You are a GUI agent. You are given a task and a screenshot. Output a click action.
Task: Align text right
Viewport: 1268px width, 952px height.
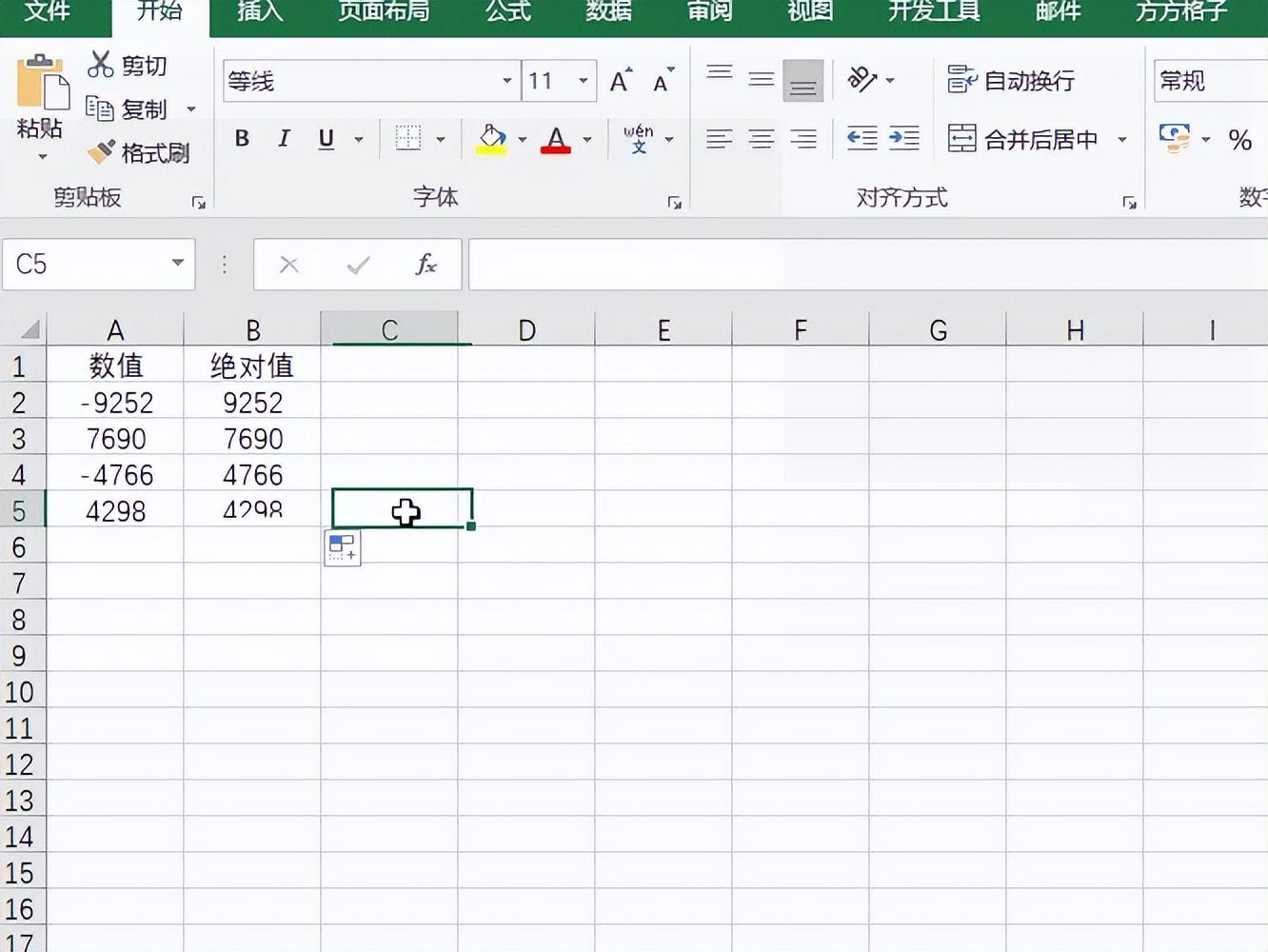click(802, 140)
